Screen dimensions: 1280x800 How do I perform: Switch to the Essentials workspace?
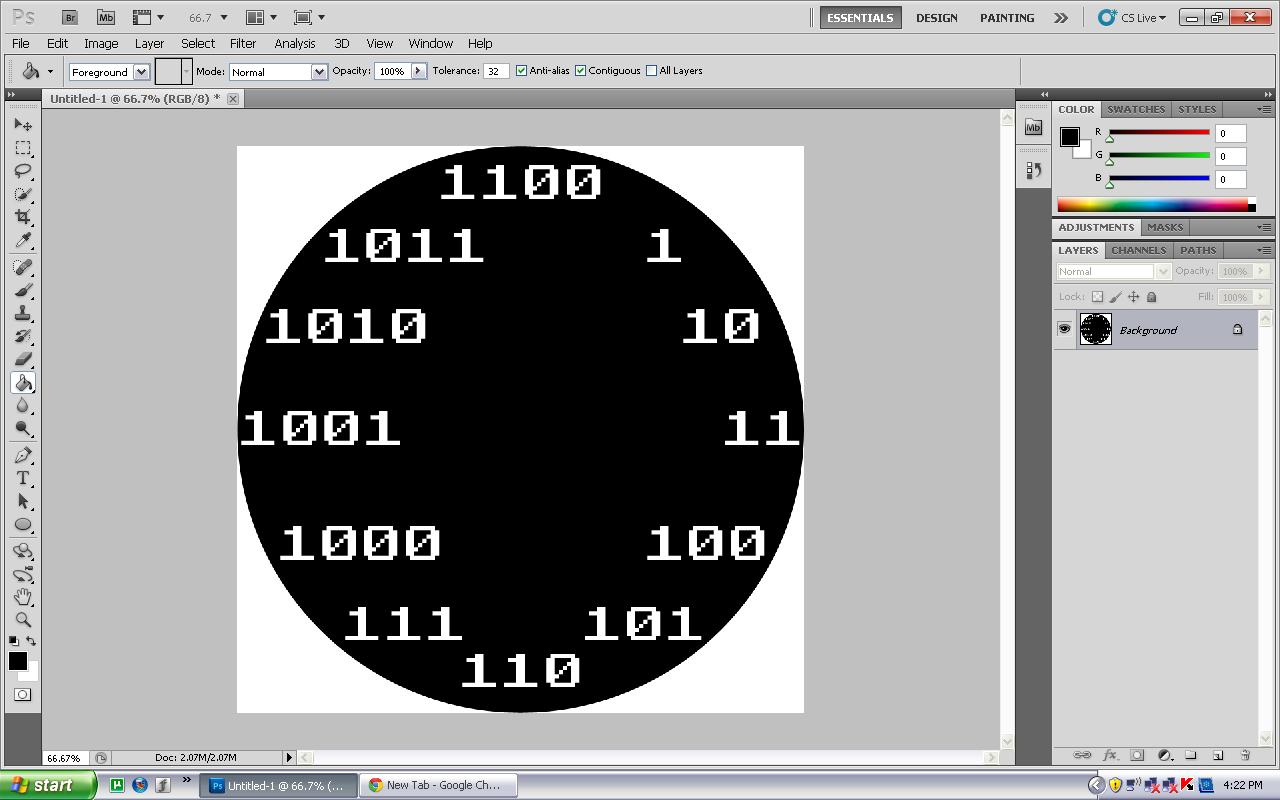pyautogui.click(x=860, y=17)
